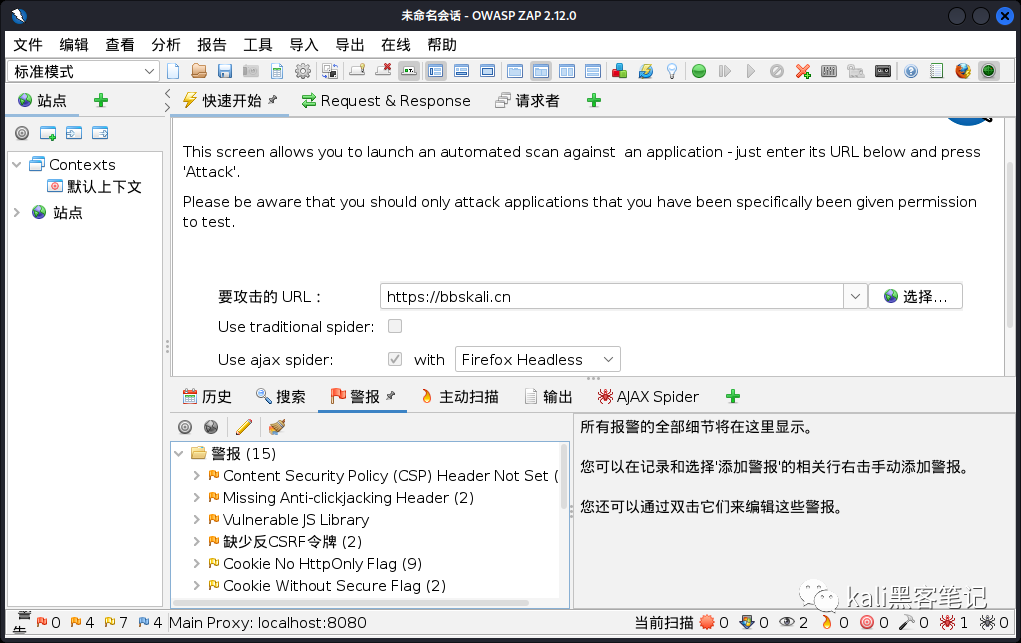Open the blue question mark help icon
This screenshot has height=643, width=1021.
(911, 71)
